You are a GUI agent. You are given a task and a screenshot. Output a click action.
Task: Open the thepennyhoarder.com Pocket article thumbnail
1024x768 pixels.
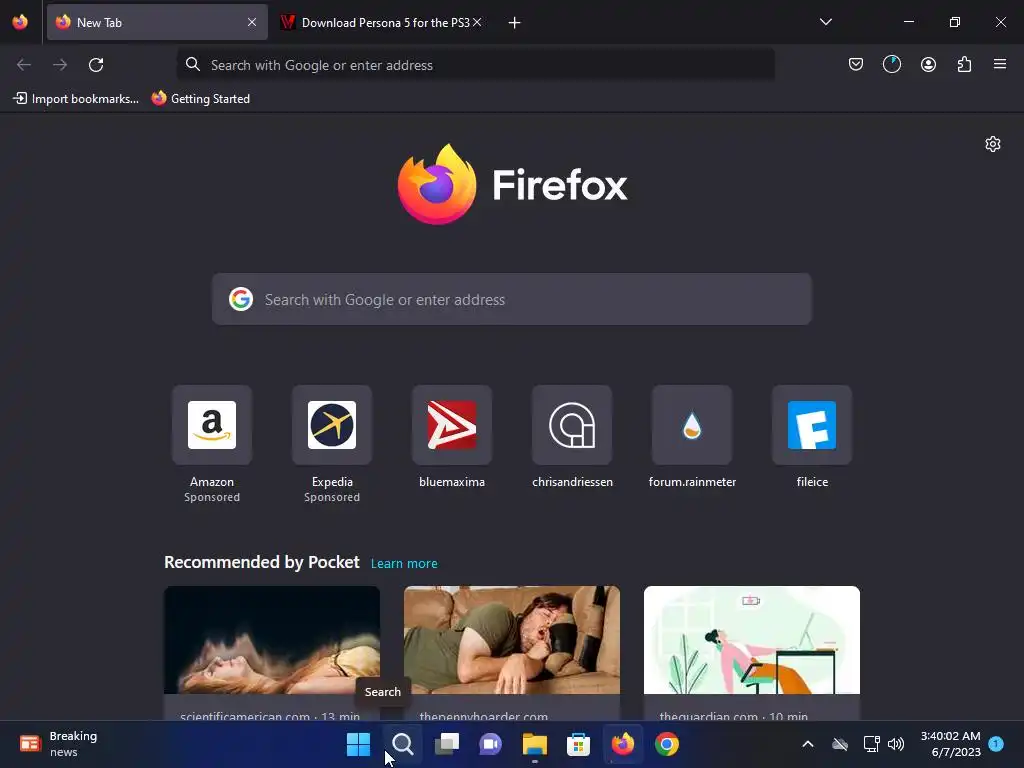click(511, 640)
